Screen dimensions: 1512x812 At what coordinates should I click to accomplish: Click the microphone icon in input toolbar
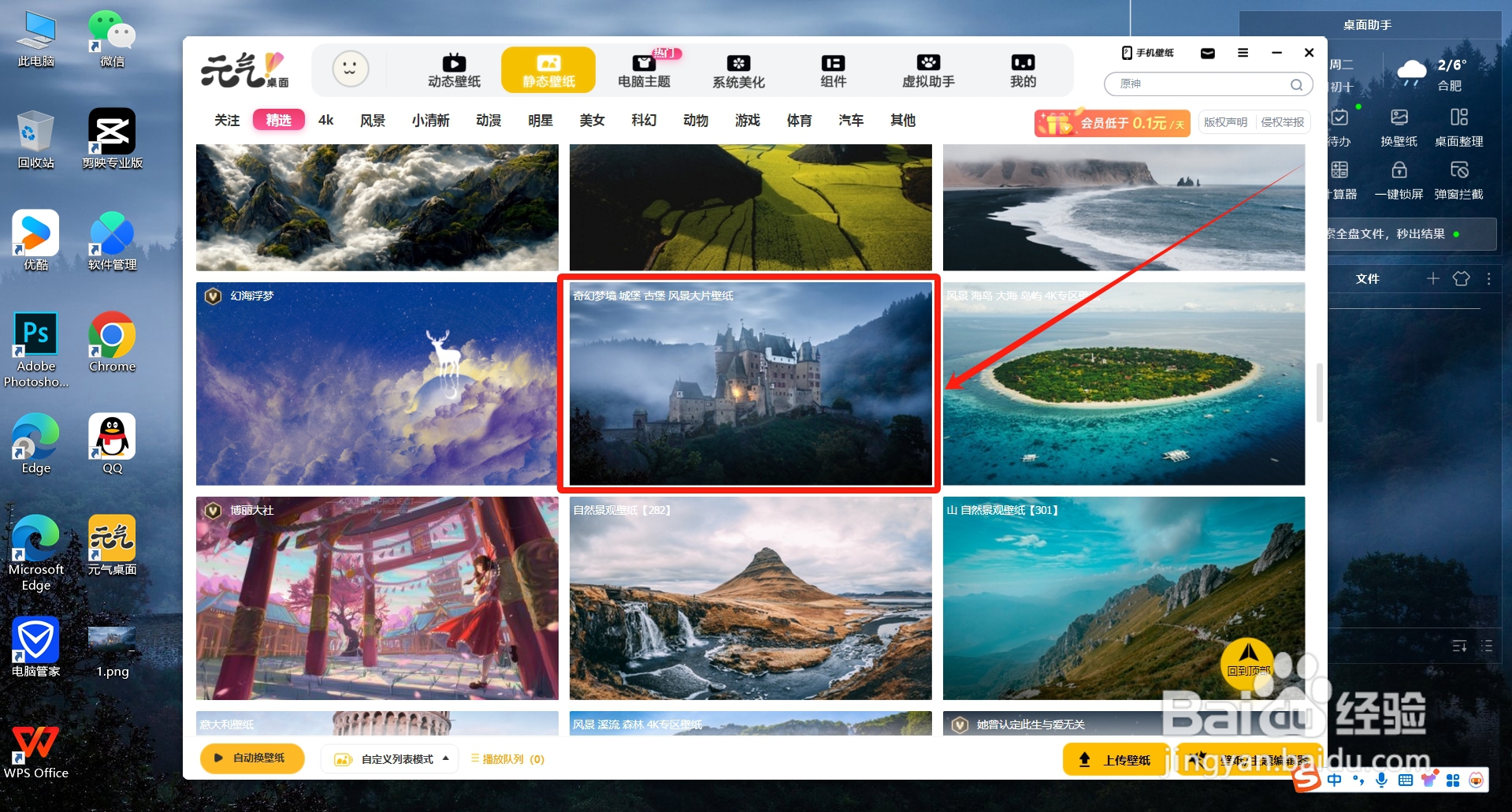pos(1381,780)
